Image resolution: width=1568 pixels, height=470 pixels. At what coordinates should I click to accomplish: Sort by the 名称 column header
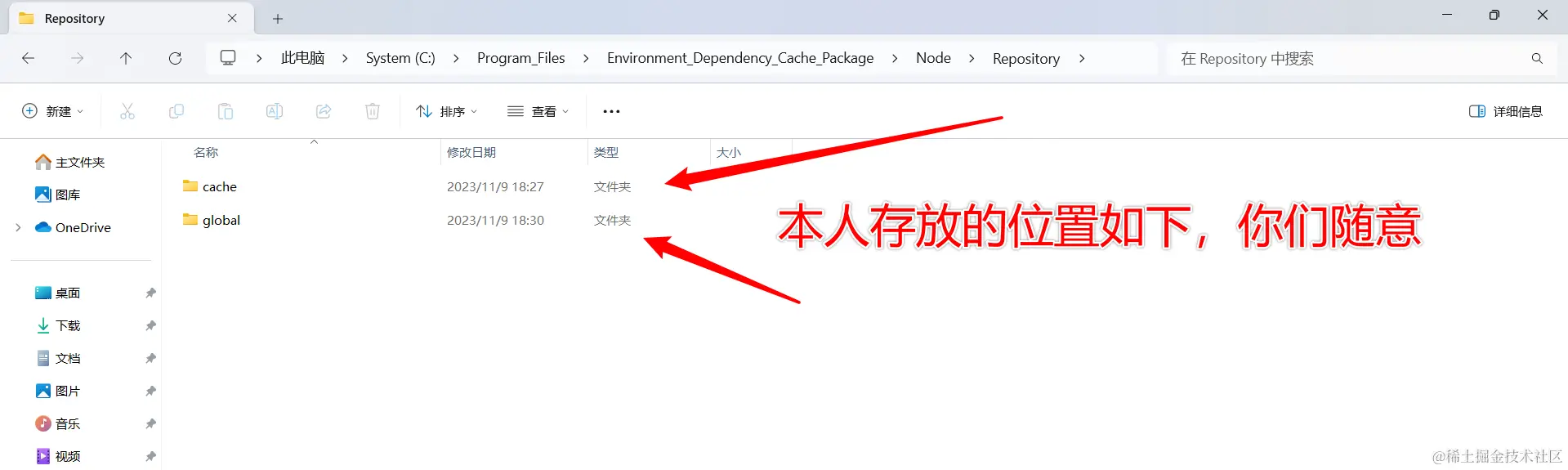coord(206,152)
